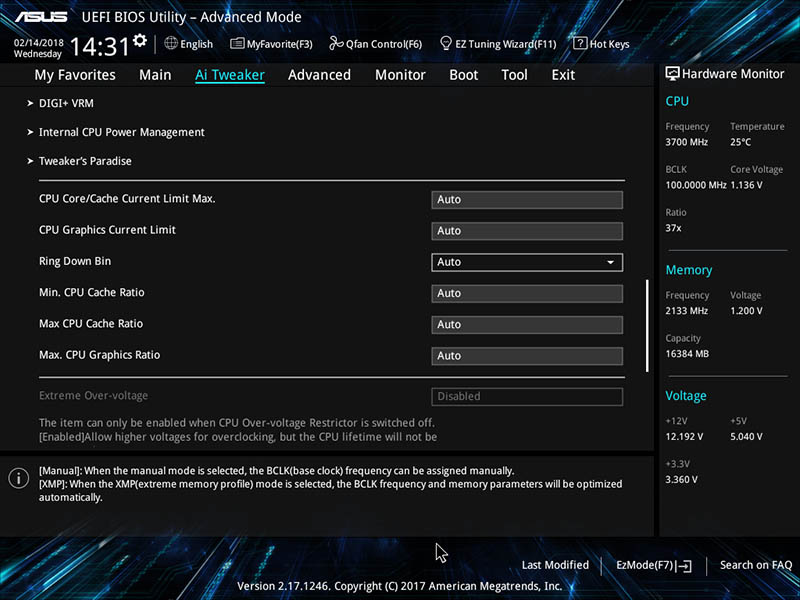Click Memory frequency 2133 MHz value
Screen dimensions: 800x600
[686, 311]
